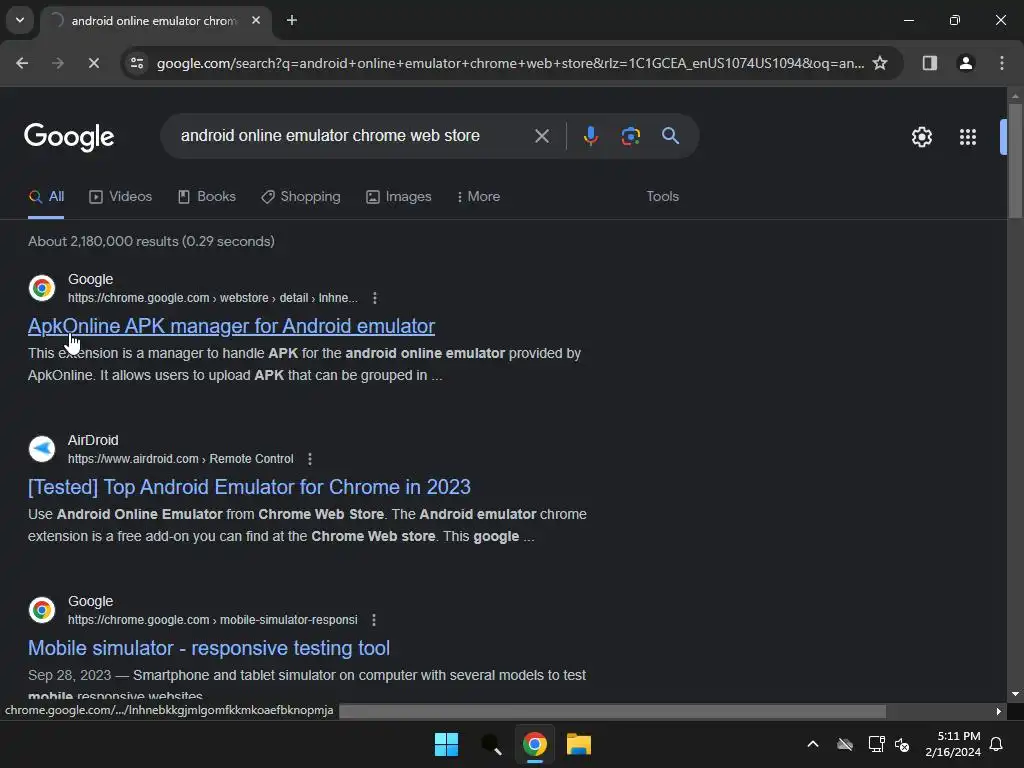Screen dimensions: 1024x768
Task: Stop loading the page
Action: coord(93,63)
